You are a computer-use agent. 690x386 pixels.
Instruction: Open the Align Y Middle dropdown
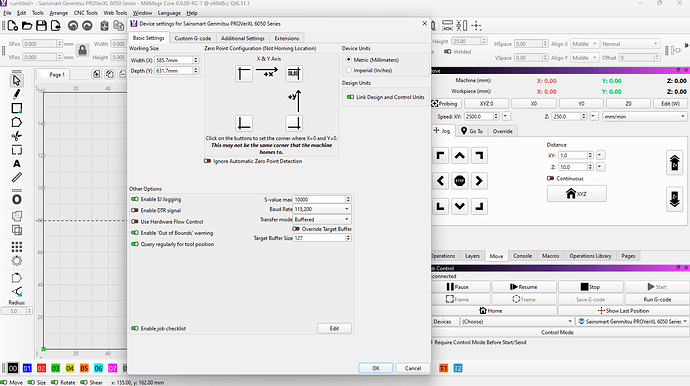click(584, 58)
